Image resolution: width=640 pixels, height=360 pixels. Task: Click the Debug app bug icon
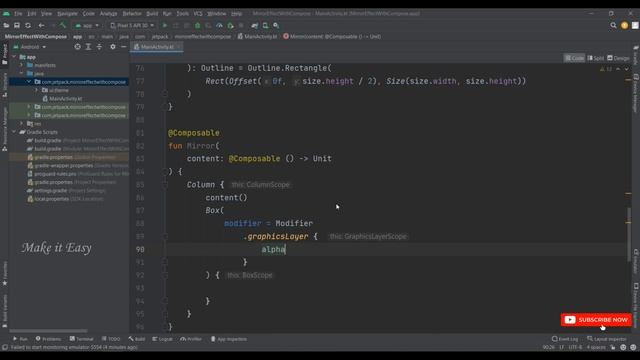pyautogui.click(x=198, y=25)
